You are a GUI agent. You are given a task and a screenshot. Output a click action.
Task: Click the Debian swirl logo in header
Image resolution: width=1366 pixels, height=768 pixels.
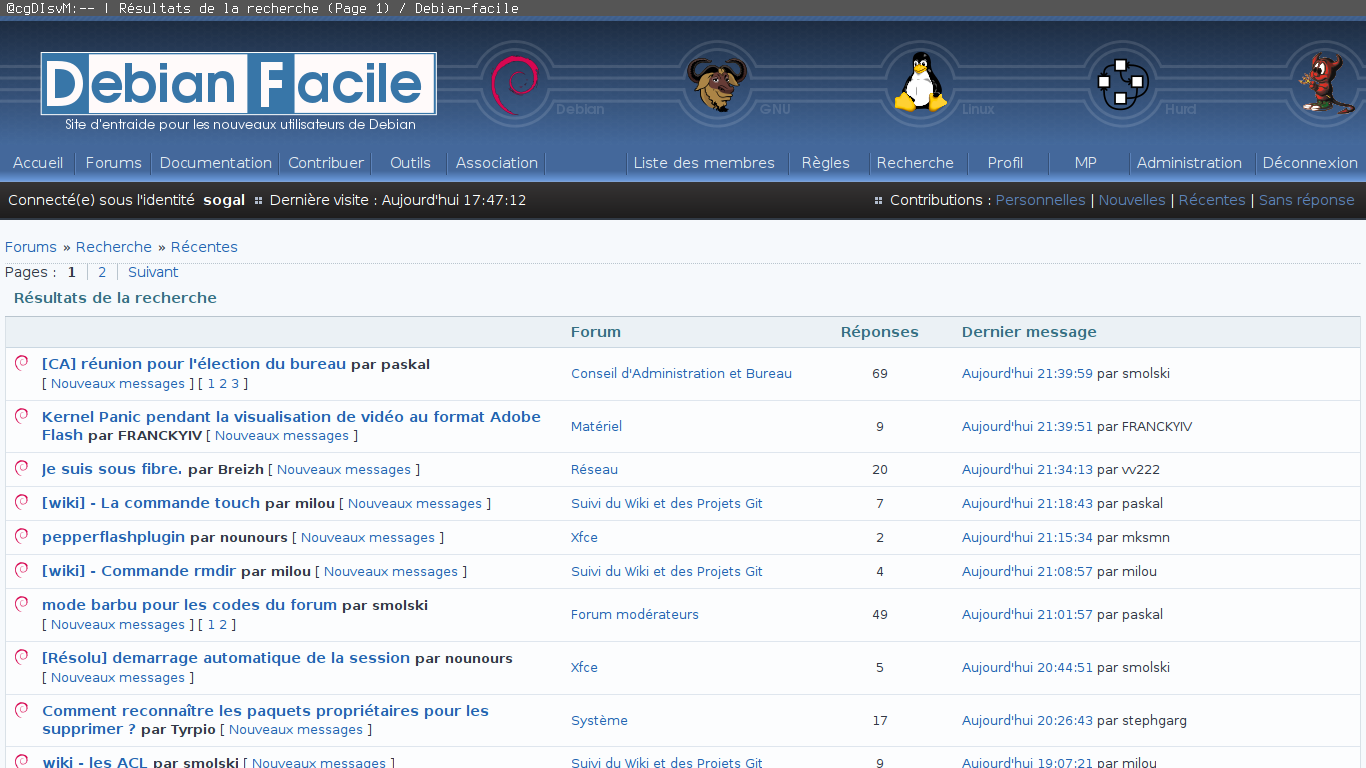[514, 84]
